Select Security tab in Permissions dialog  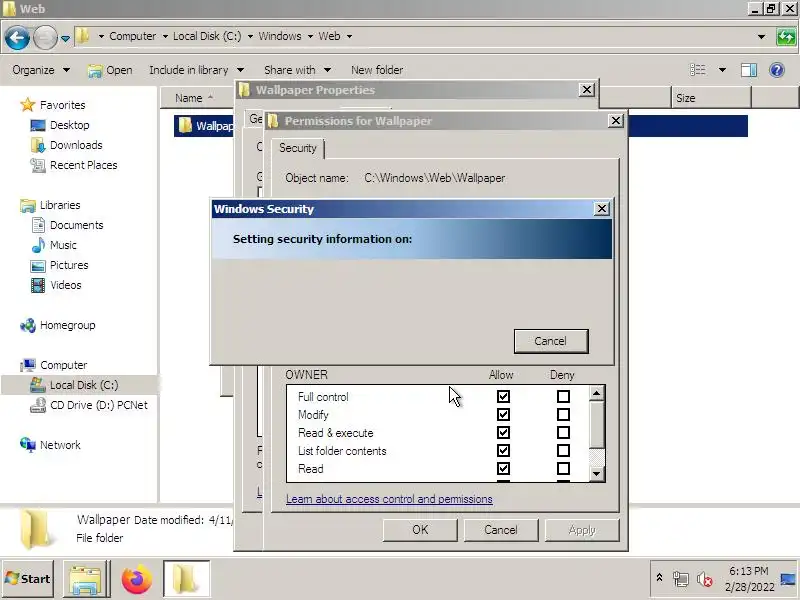point(297,148)
